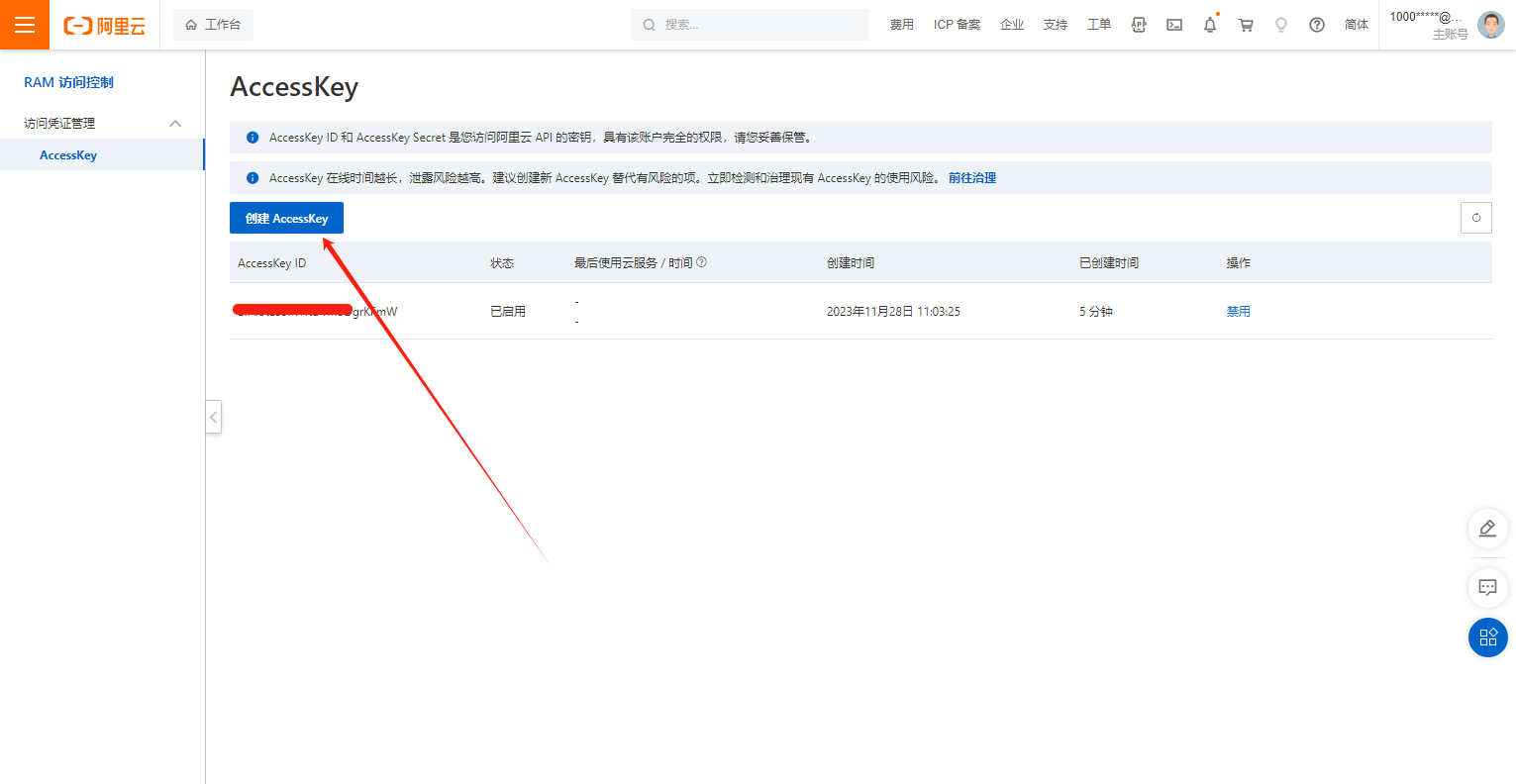
Task: Click info icon of risk warning banner
Action: click(253, 178)
